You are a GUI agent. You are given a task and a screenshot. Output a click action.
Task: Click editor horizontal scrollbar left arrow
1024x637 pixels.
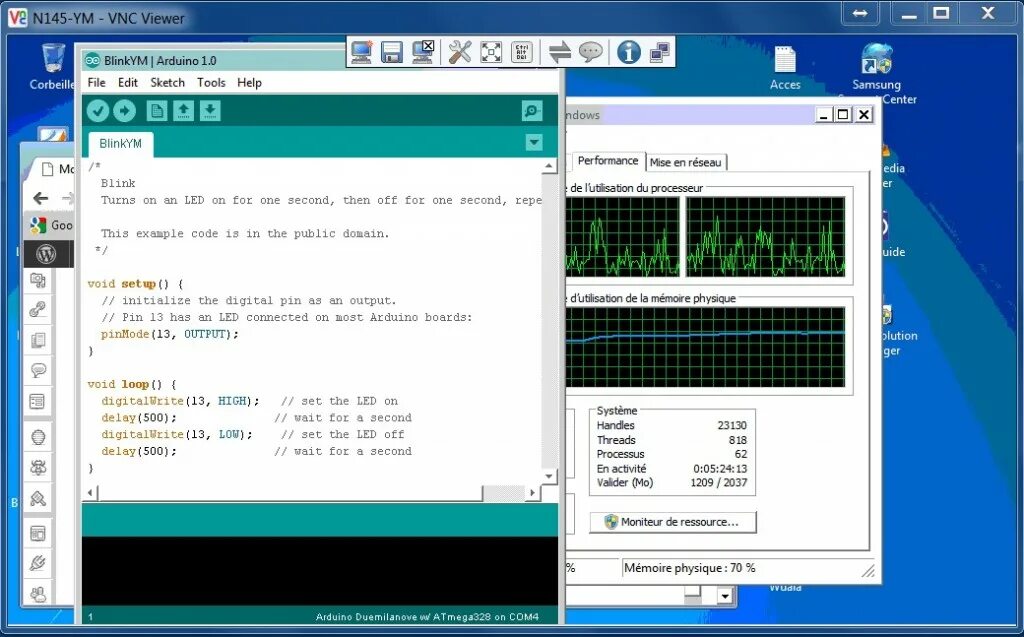tap(91, 493)
